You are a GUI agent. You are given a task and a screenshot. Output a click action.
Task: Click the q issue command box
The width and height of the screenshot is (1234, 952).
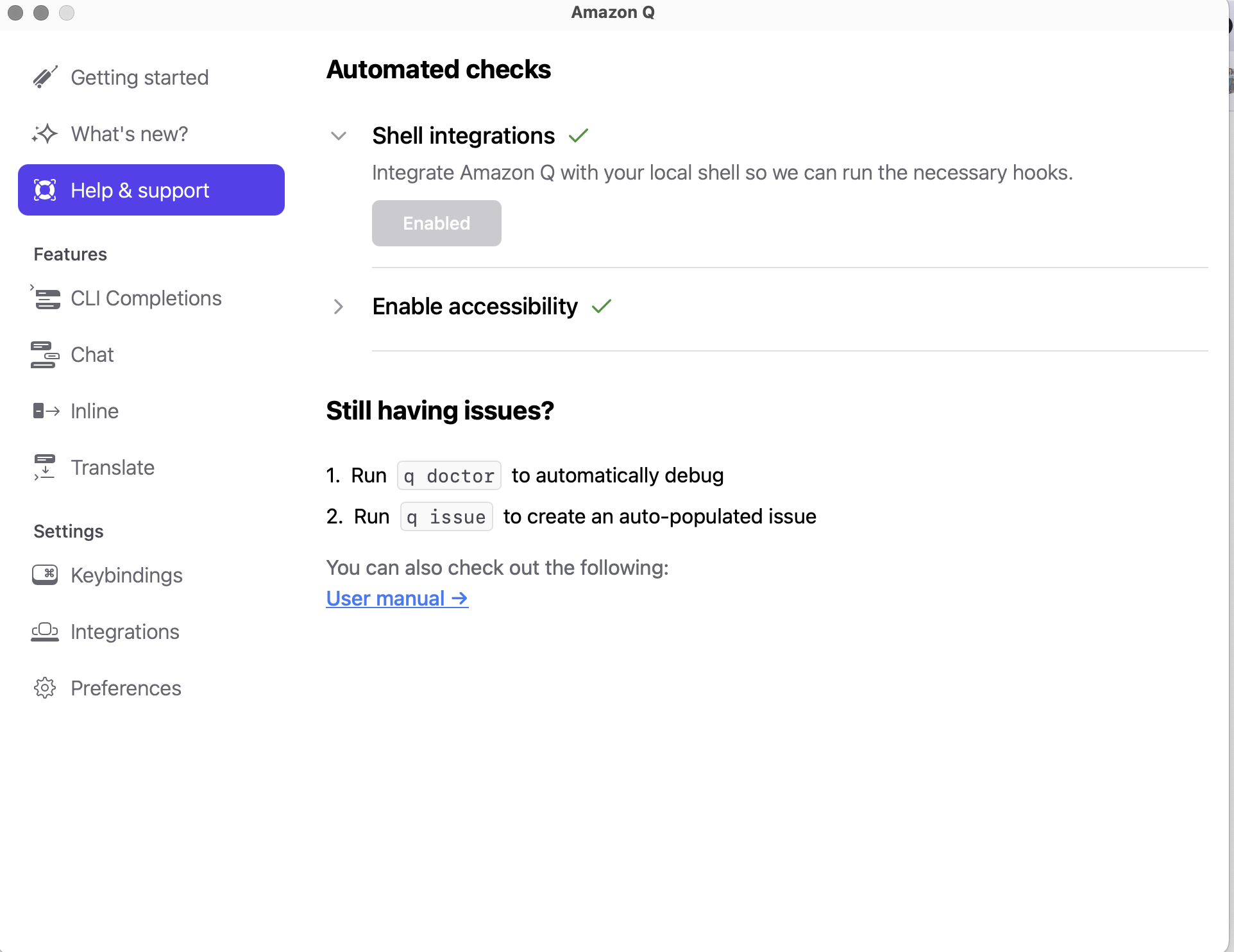446,517
